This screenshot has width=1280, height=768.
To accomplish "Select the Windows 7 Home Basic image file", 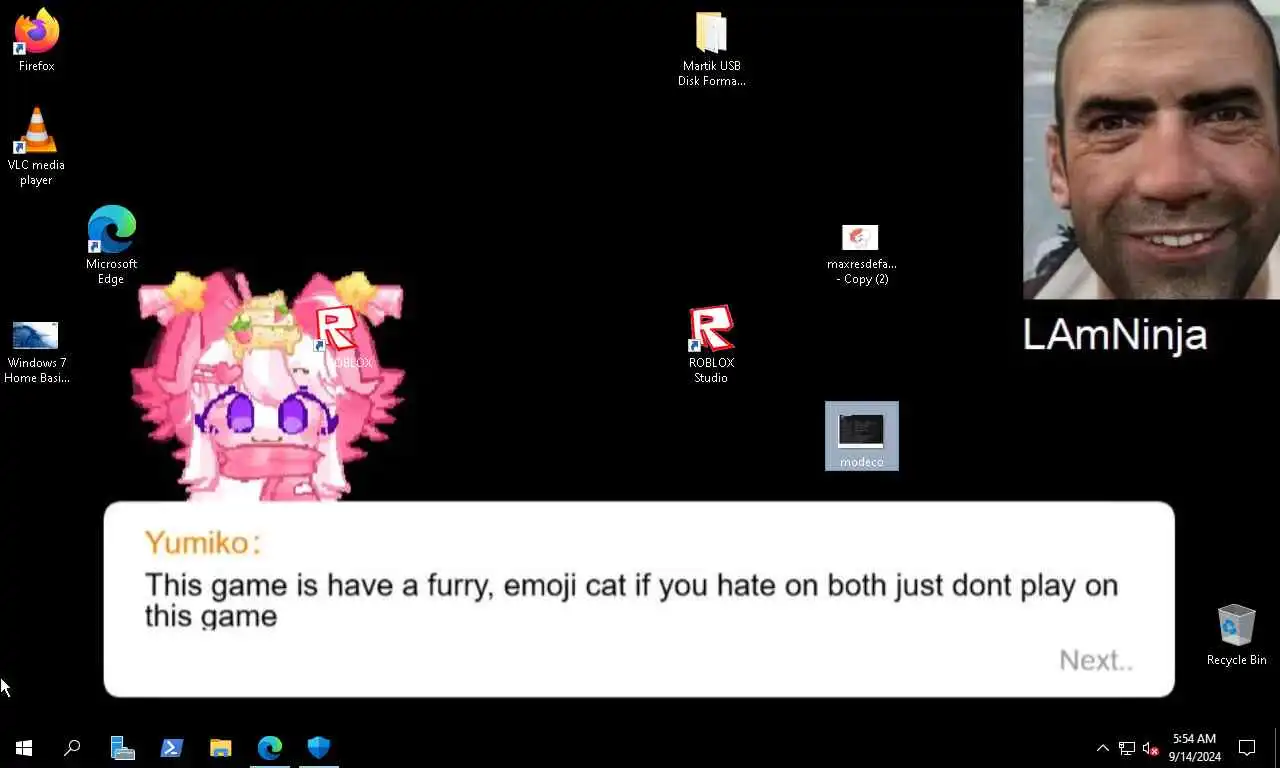I will point(36,352).
